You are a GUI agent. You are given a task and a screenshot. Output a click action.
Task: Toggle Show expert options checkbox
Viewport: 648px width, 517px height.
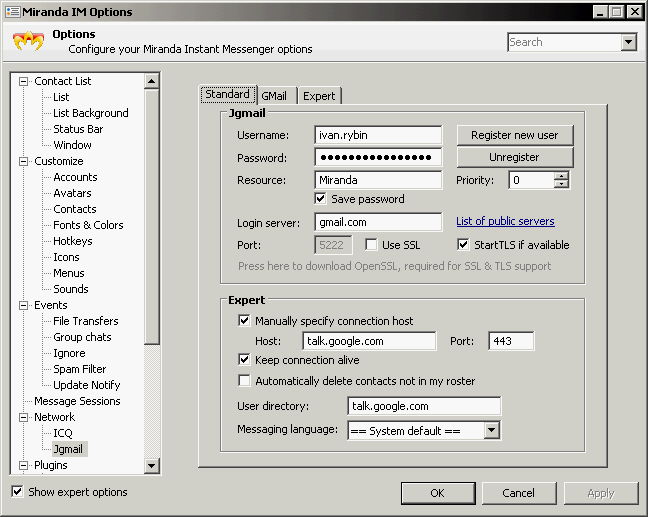click(17, 492)
